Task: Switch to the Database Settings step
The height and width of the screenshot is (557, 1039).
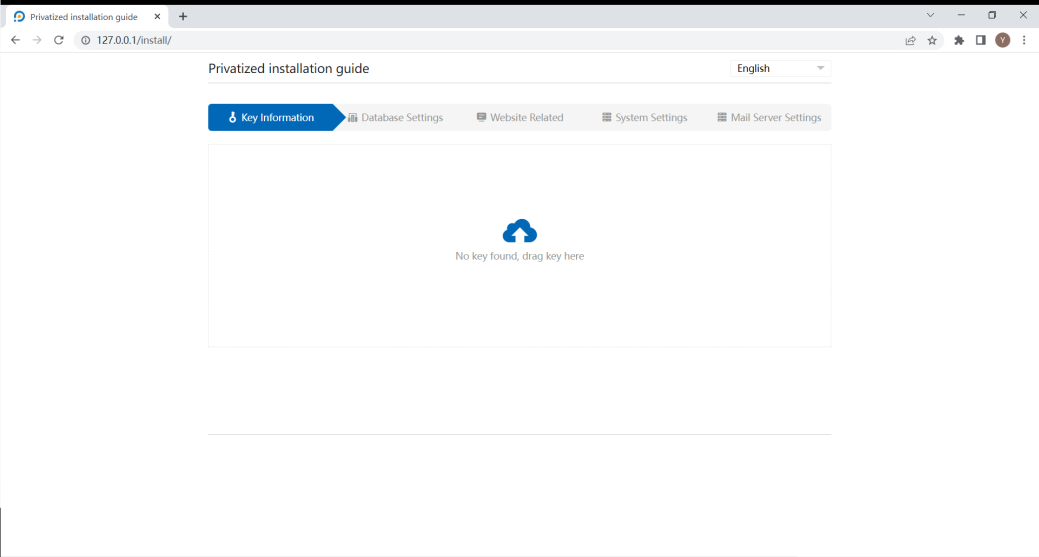Action: pos(401,118)
